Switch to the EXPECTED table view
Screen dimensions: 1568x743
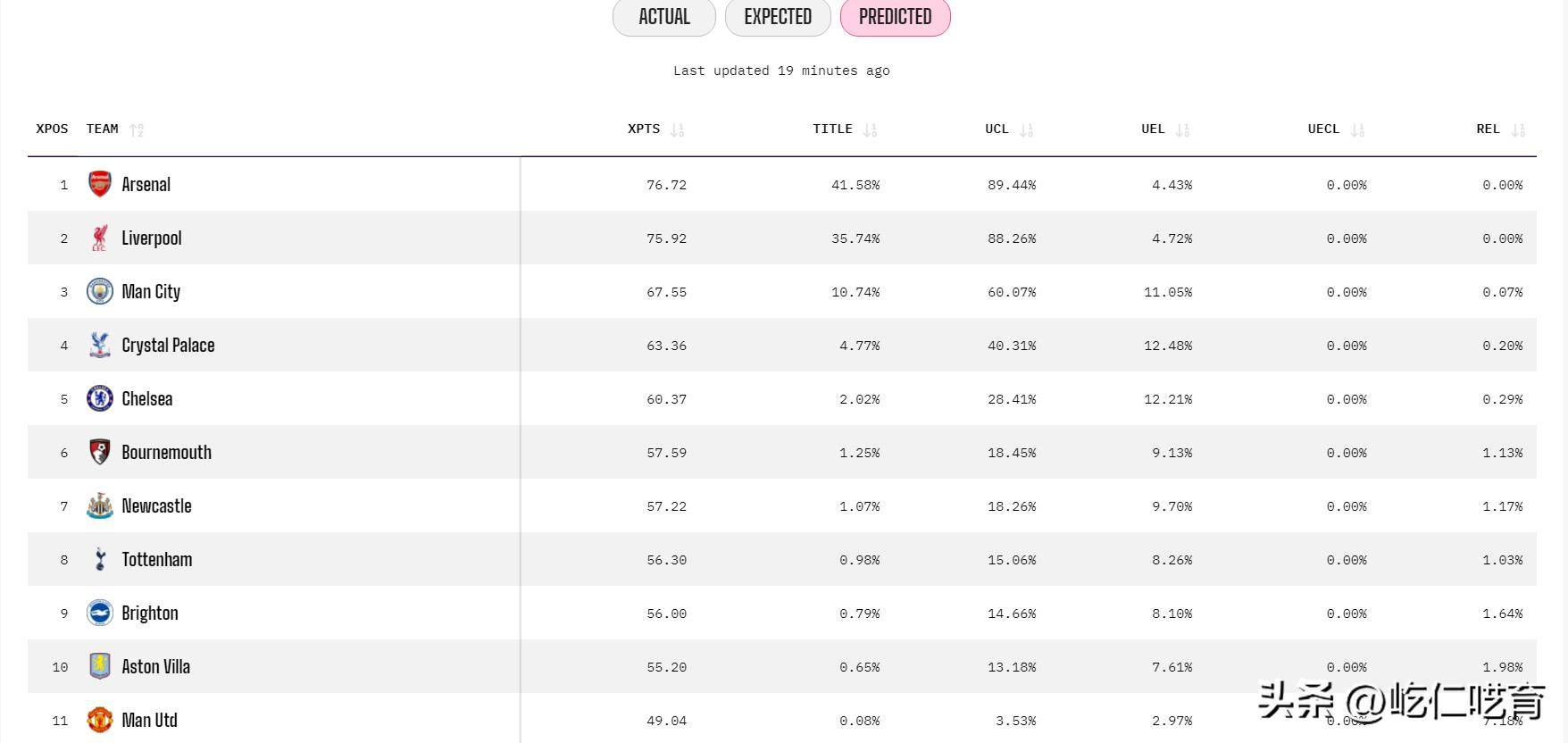coord(778,17)
